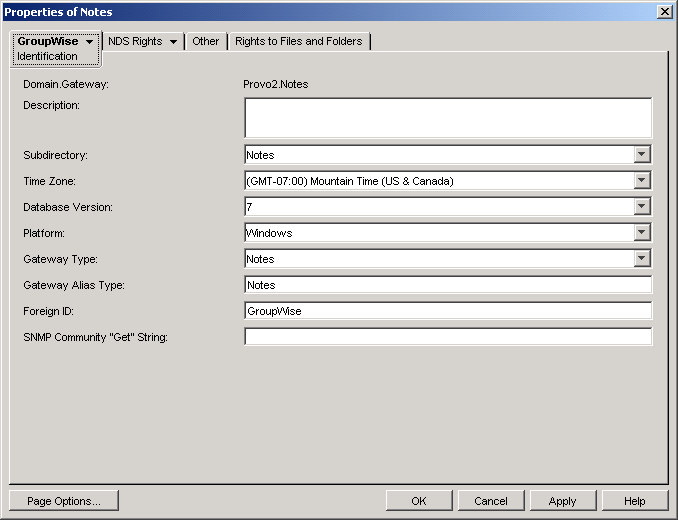Open the Gateway Type dropdown
This screenshot has height=520, width=678.
point(642,258)
